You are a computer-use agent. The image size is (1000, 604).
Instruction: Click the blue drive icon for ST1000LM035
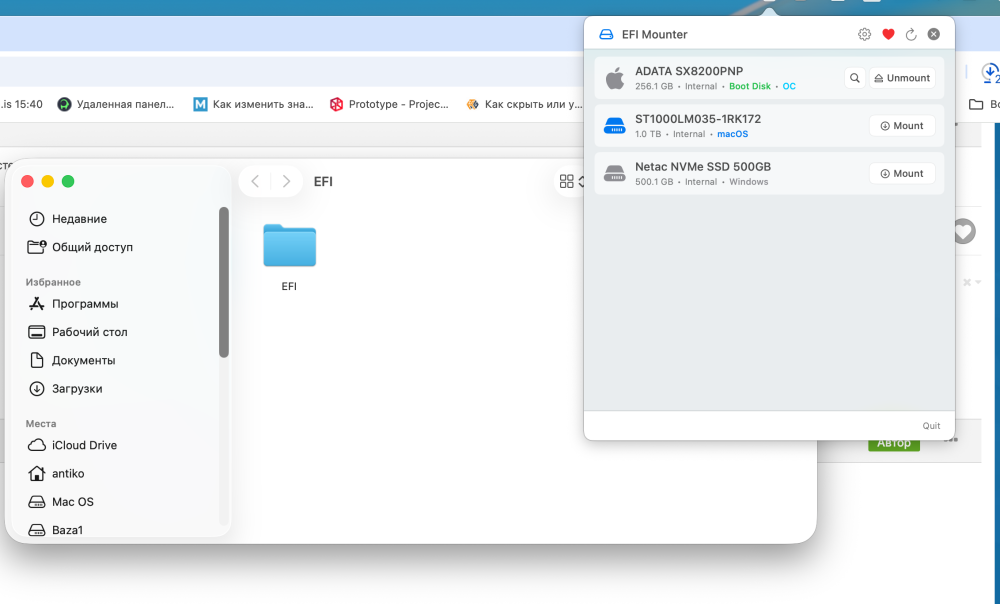[615, 126]
